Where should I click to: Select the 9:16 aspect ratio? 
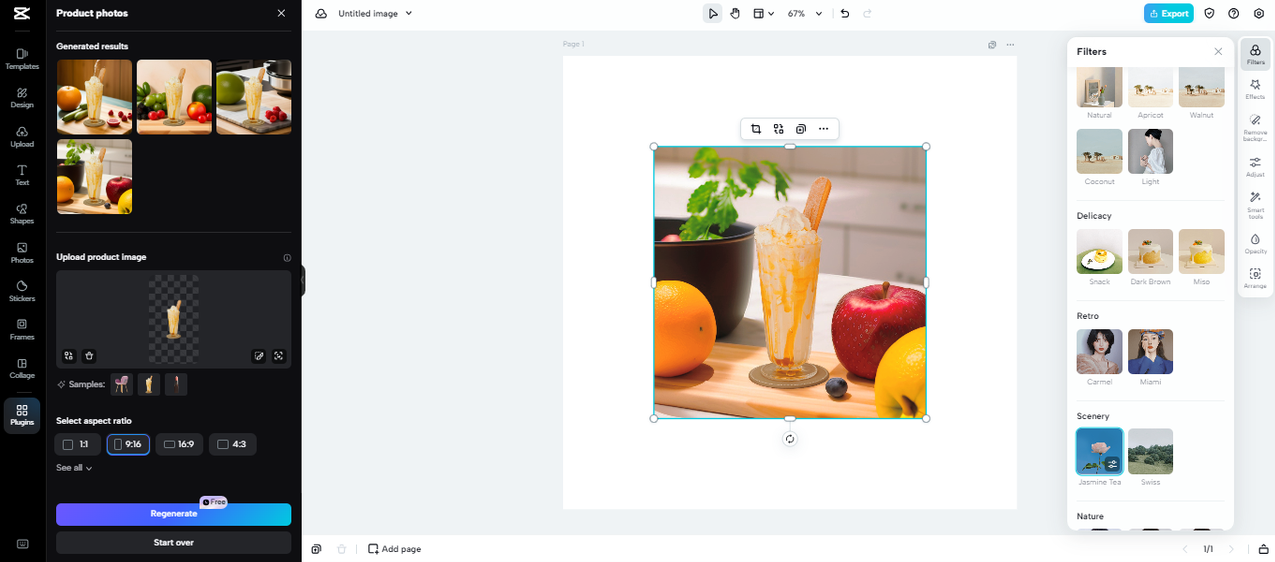(128, 444)
